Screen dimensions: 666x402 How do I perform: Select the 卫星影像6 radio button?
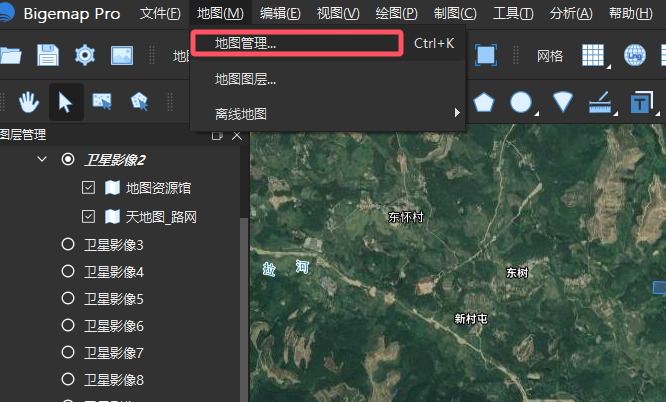pos(68,326)
